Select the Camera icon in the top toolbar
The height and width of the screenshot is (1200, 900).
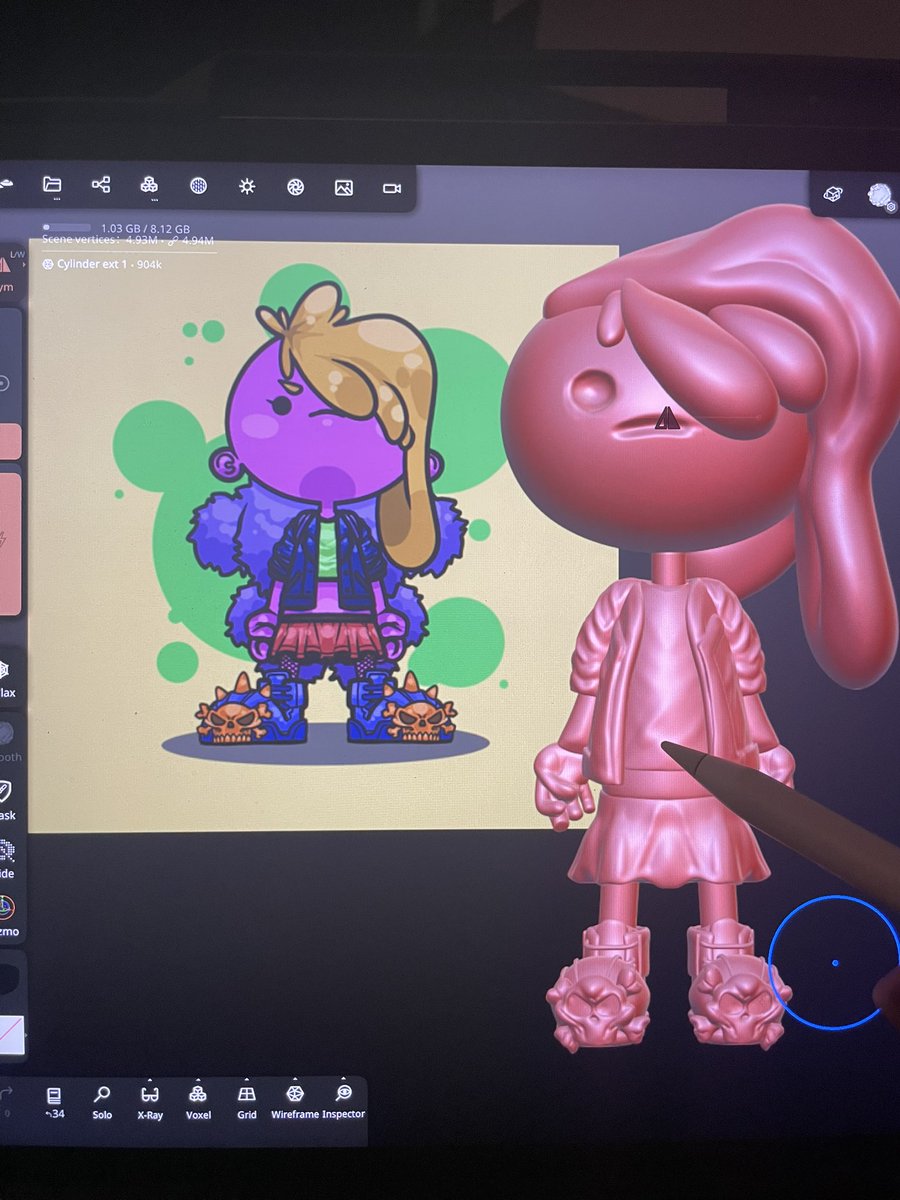391,187
